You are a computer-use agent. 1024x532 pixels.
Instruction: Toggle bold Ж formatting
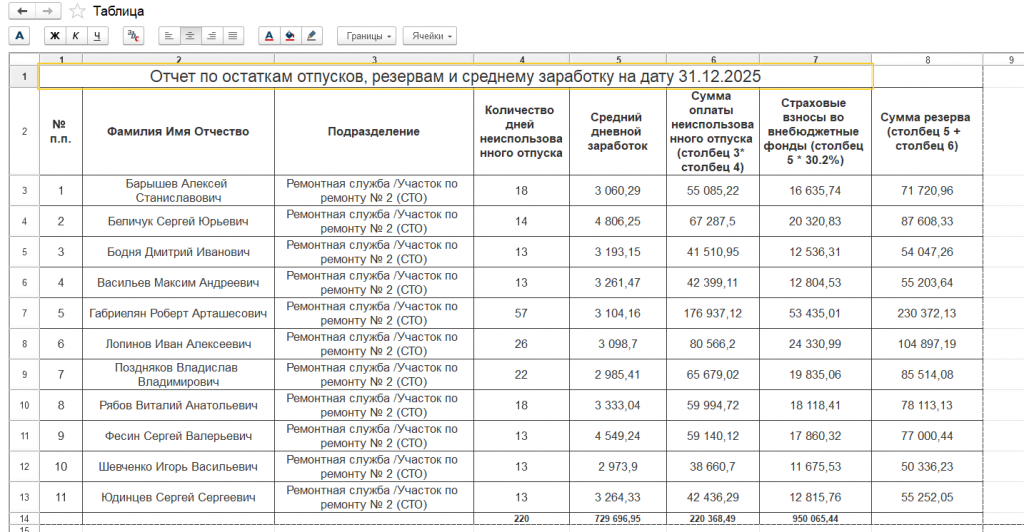pyautogui.click(x=55, y=36)
